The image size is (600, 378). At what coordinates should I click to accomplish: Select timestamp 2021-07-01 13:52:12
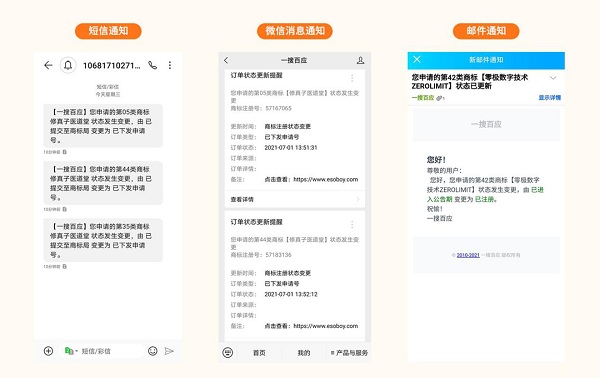click(x=291, y=294)
